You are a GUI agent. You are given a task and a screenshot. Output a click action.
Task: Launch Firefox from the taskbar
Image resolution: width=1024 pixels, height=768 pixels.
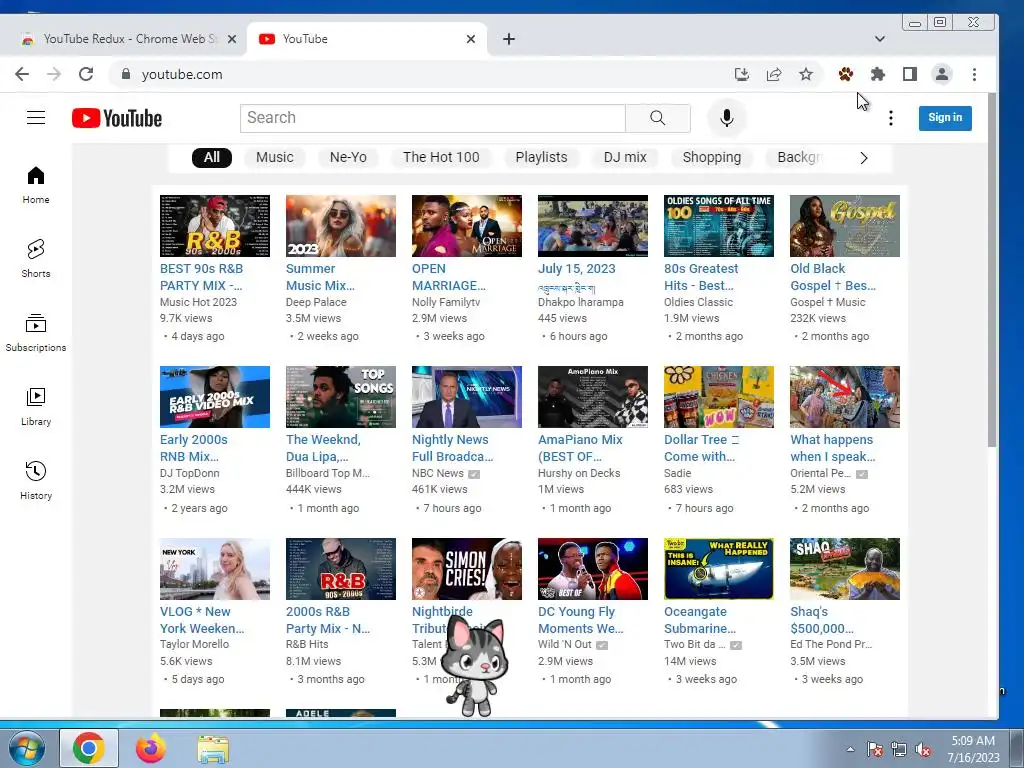click(x=150, y=748)
